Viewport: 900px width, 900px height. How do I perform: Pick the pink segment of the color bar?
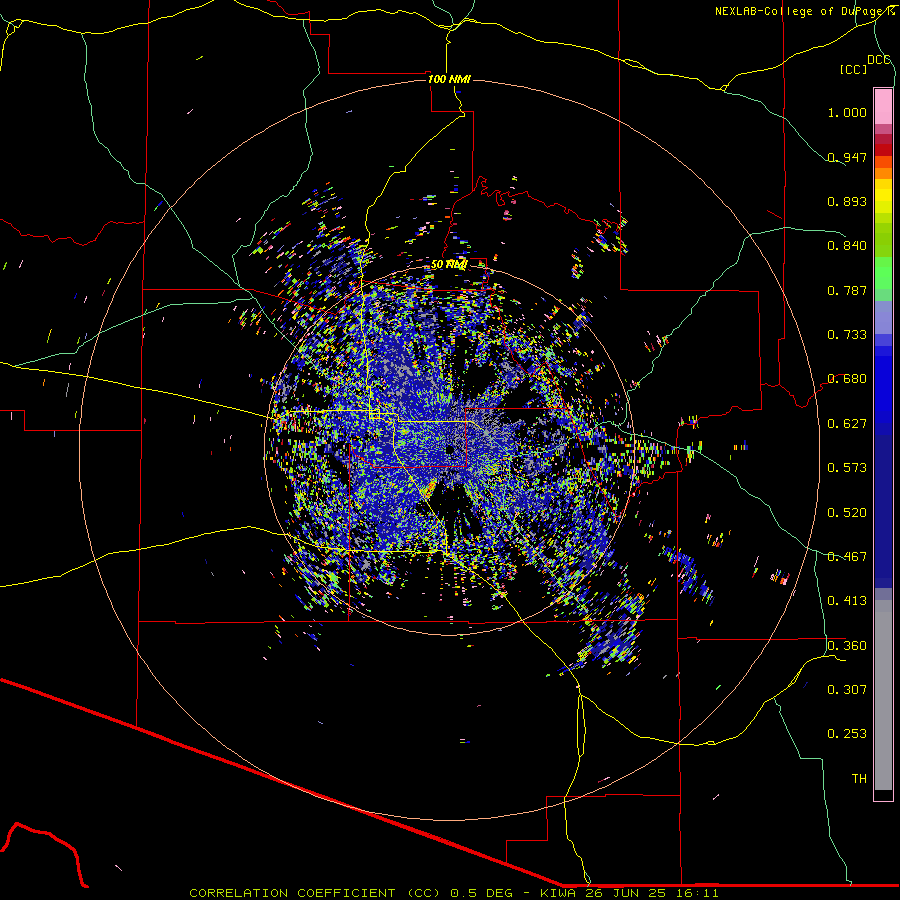tap(883, 106)
